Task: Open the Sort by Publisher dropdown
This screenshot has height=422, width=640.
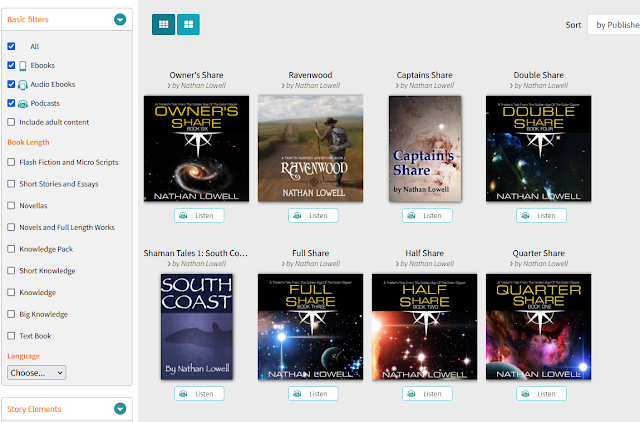Action: (x=613, y=25)
